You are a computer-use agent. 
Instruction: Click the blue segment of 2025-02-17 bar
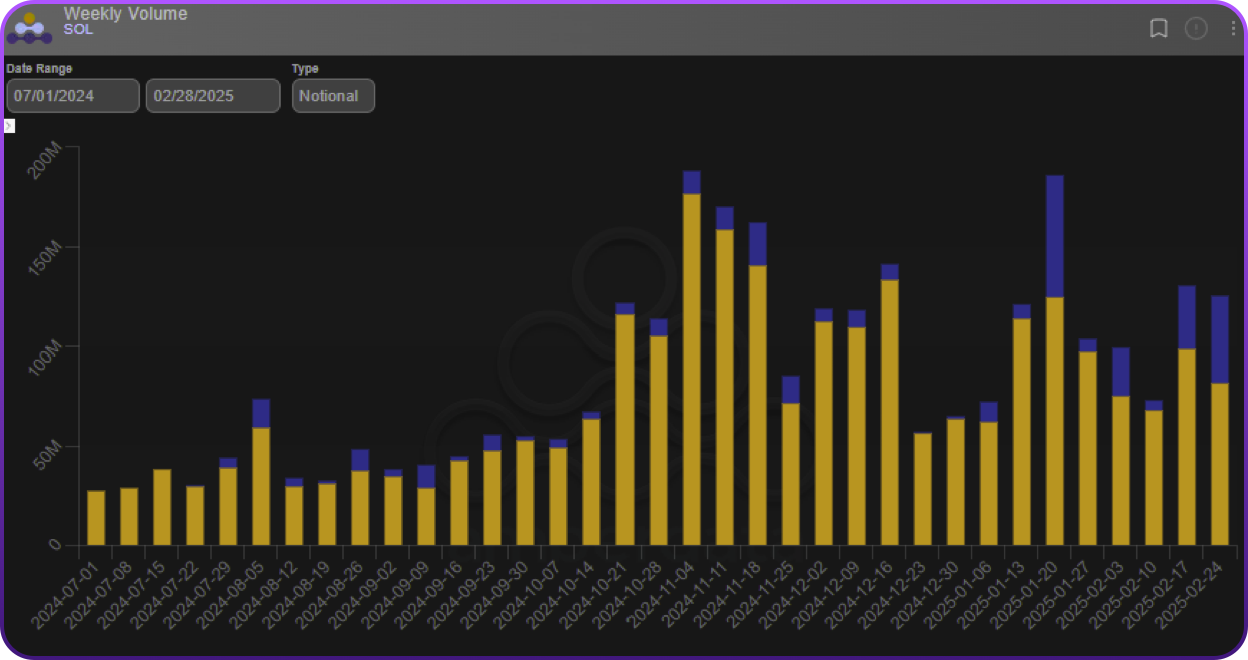(x=1186, y=317)
